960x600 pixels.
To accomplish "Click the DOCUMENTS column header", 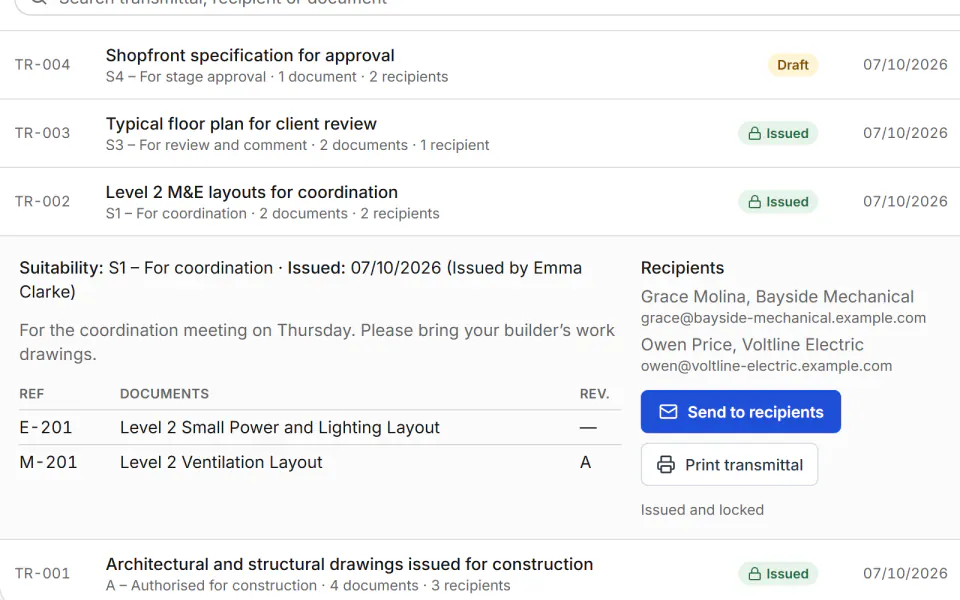I will click(164, 394).
